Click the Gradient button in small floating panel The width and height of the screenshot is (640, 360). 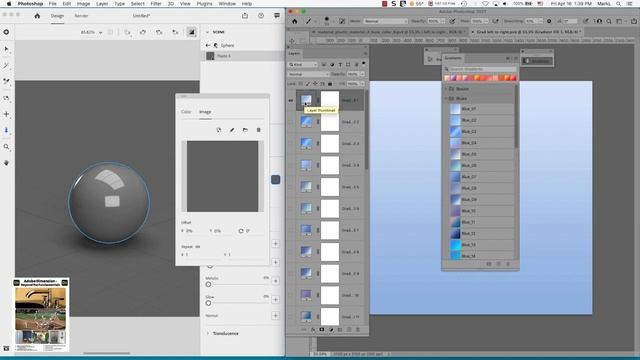[x=538, y=61]
